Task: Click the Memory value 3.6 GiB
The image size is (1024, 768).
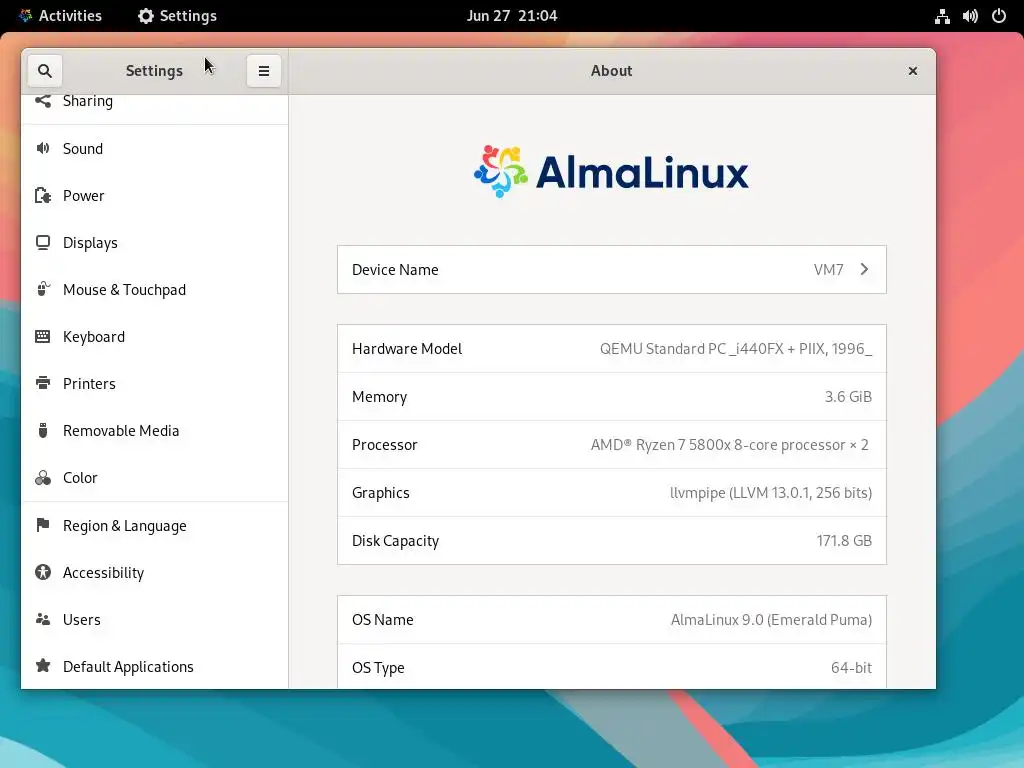Action: click(x=848, y=396)
